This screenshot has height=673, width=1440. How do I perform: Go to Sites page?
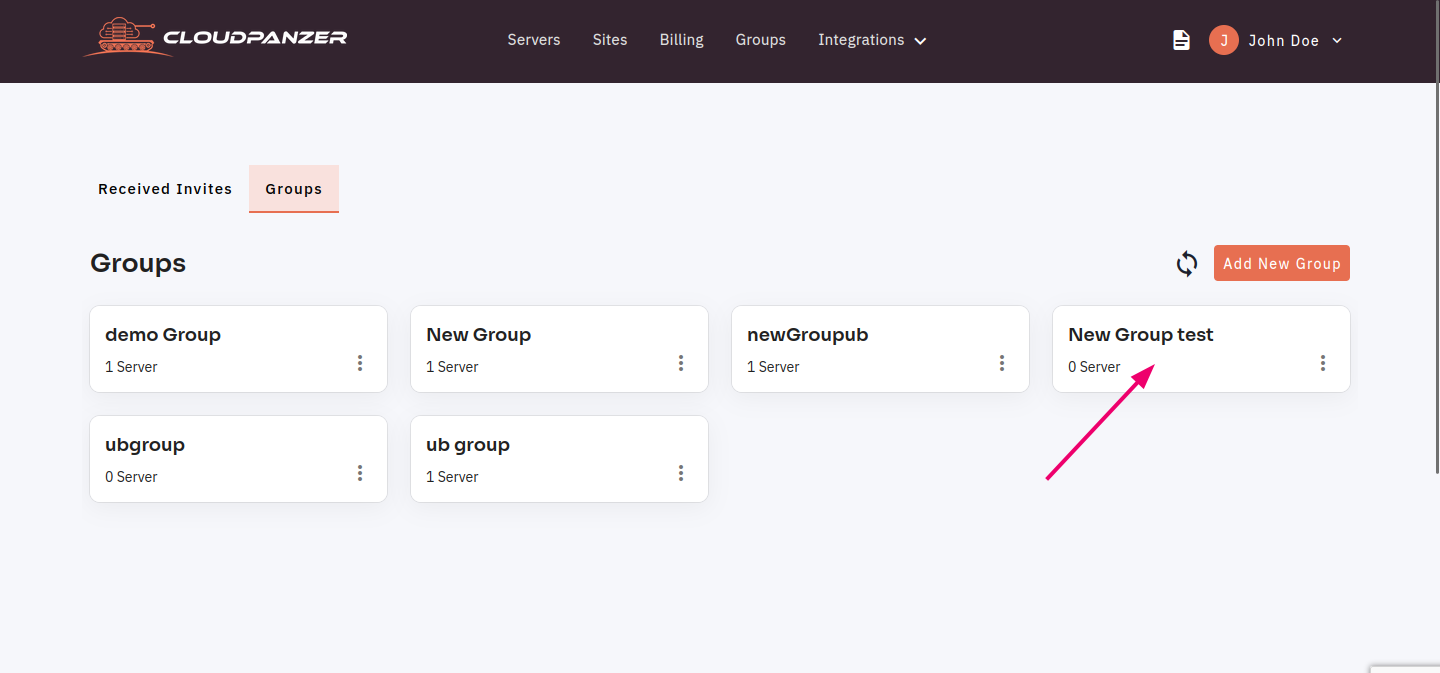(610, 40)
